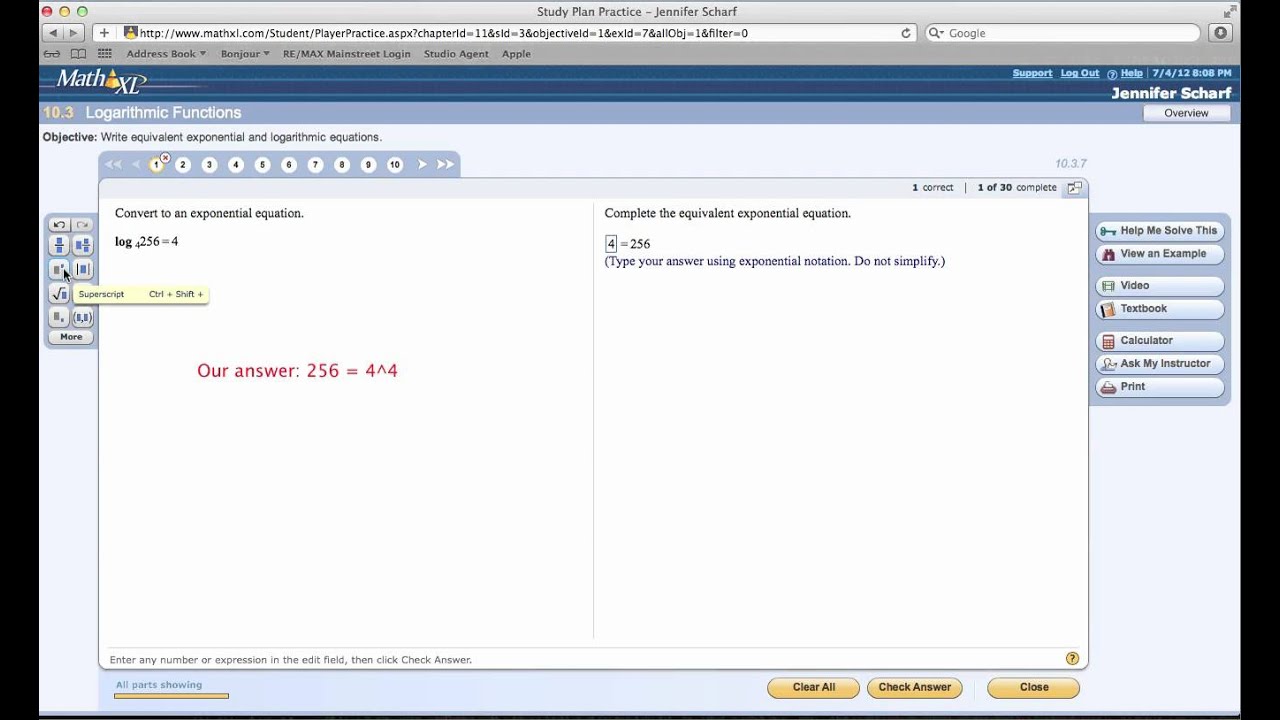The image size is (1280, 720).
Task: Open the Overview button
Action: [1186, 113]
